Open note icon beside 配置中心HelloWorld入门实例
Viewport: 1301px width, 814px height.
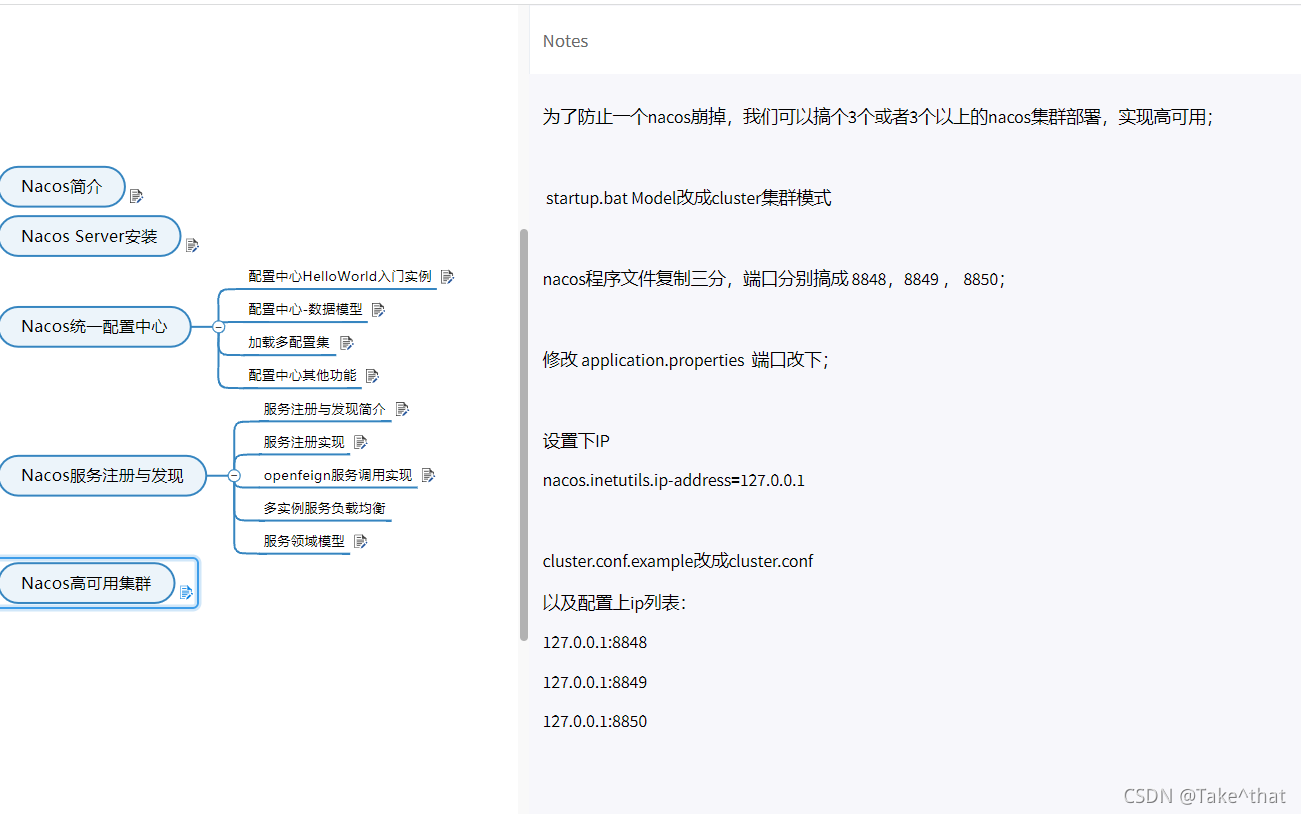pos(447,276)
